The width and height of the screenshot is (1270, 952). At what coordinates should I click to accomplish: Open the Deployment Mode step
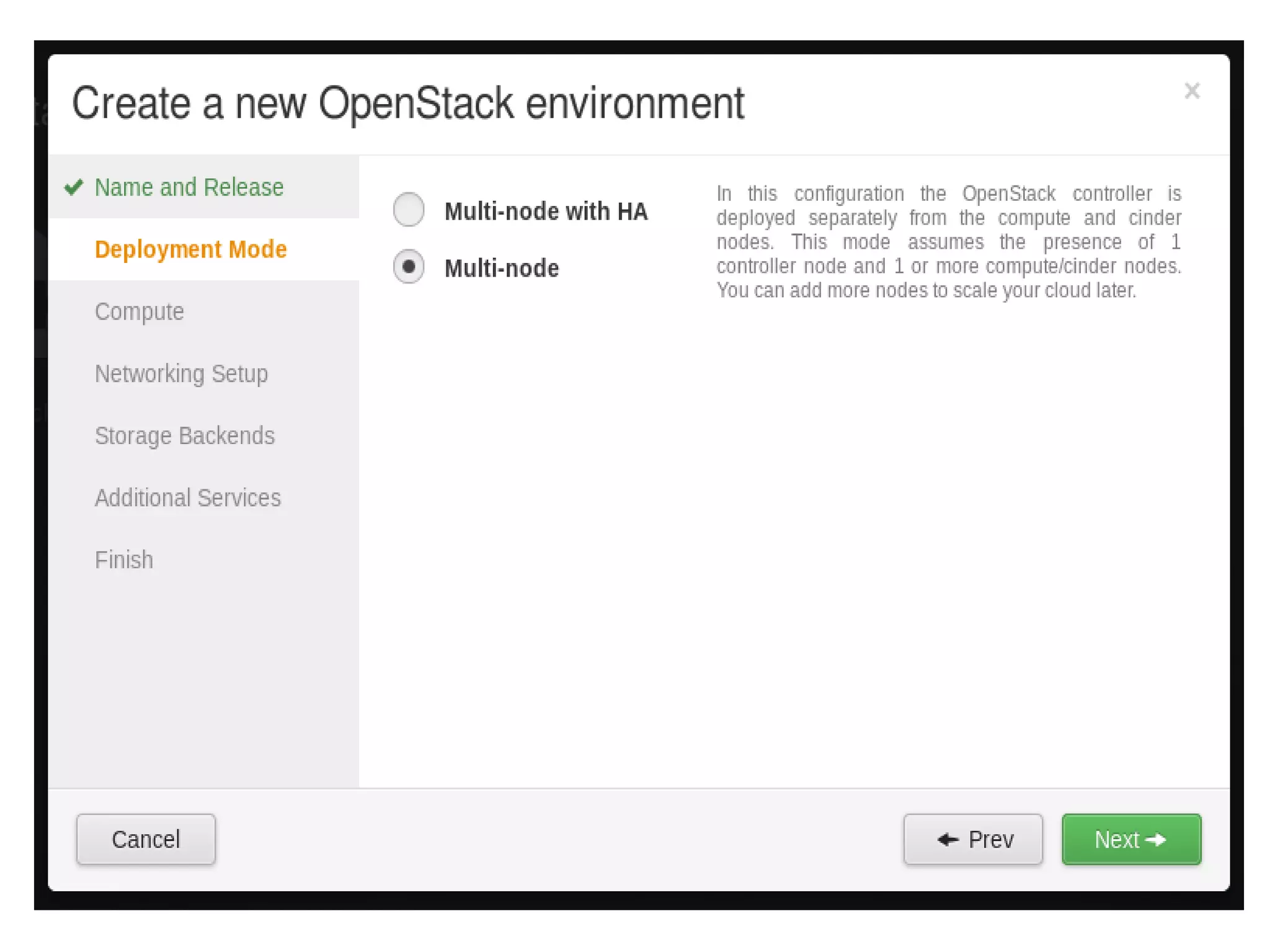pos(190,249)
